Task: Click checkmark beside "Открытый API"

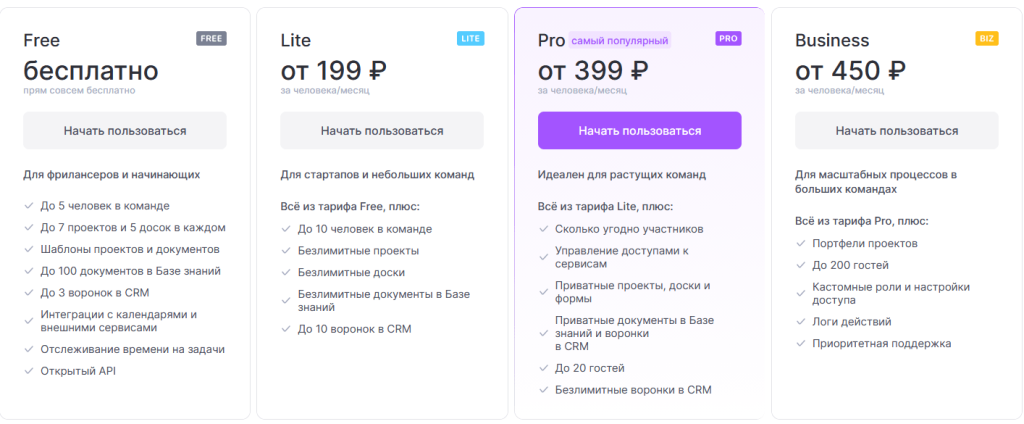Action: point(28,371)
